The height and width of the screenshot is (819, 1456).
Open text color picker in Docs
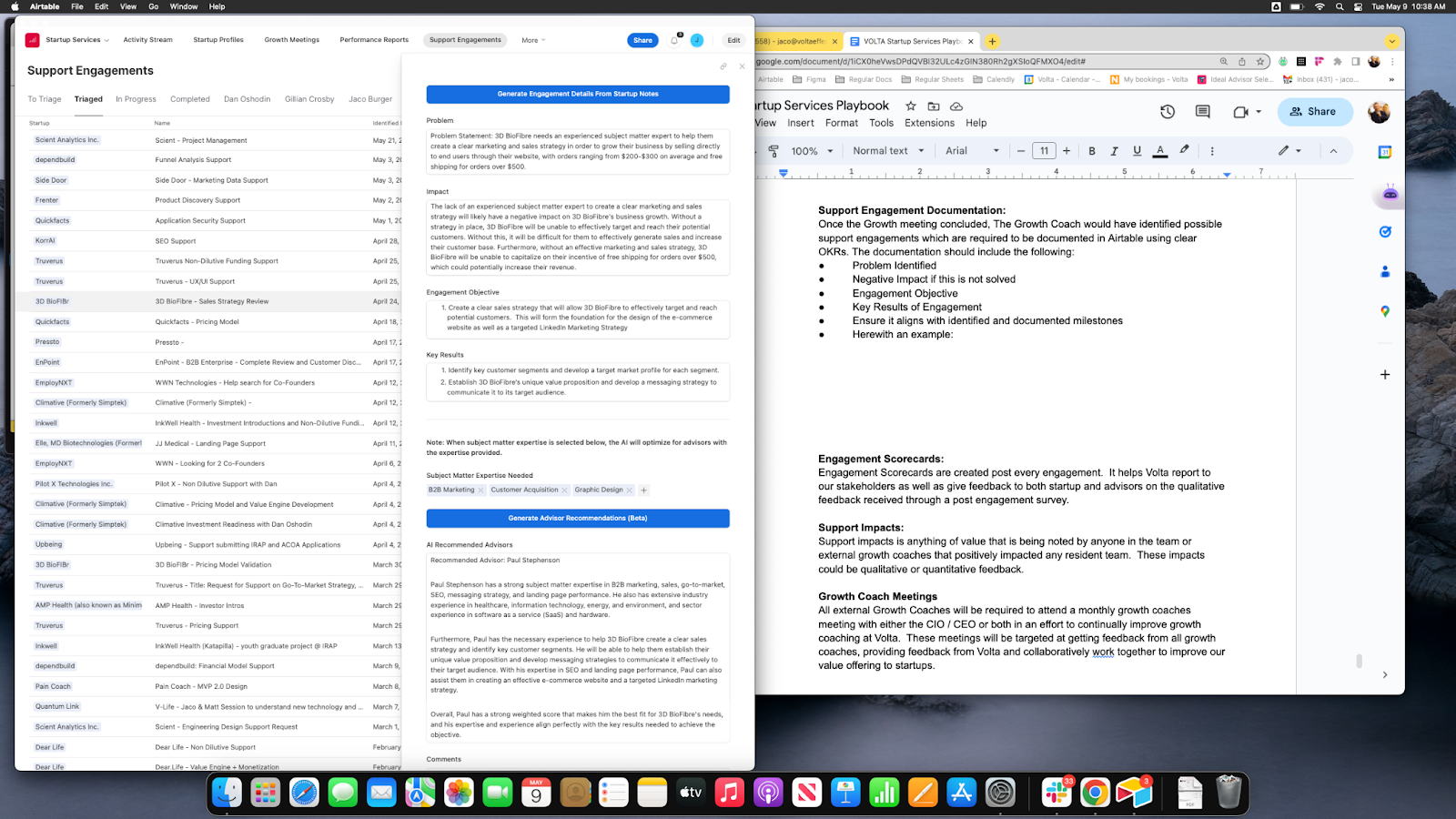point(1160,151)
